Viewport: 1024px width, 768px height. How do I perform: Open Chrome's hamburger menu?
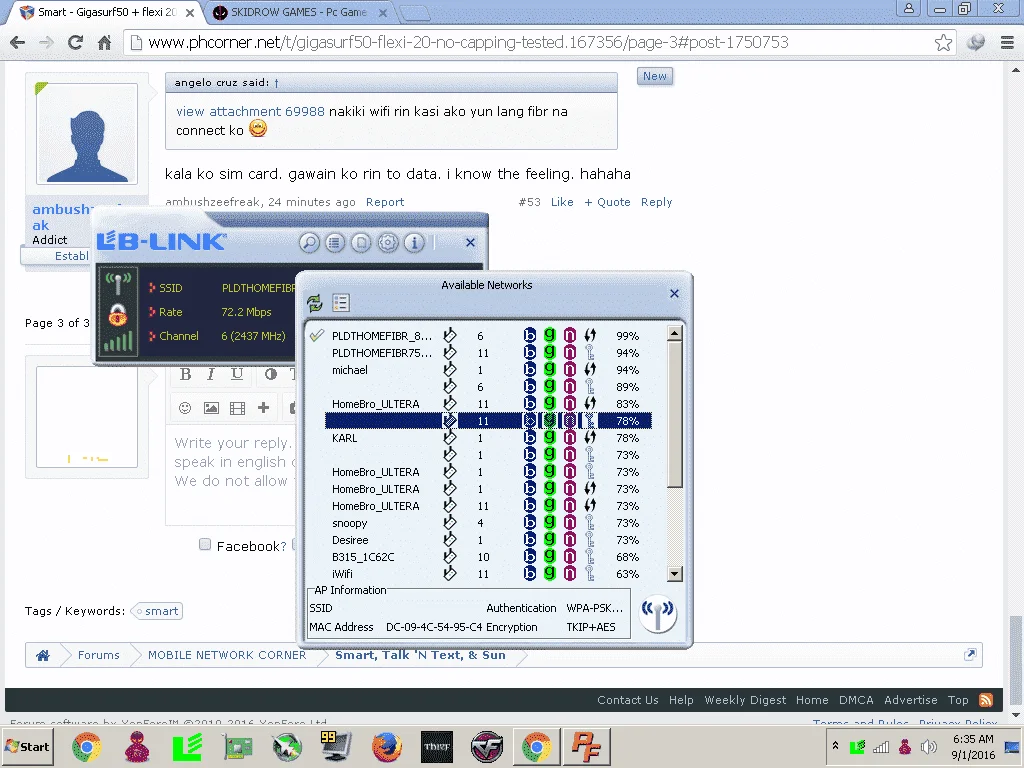click(1007, 42)
